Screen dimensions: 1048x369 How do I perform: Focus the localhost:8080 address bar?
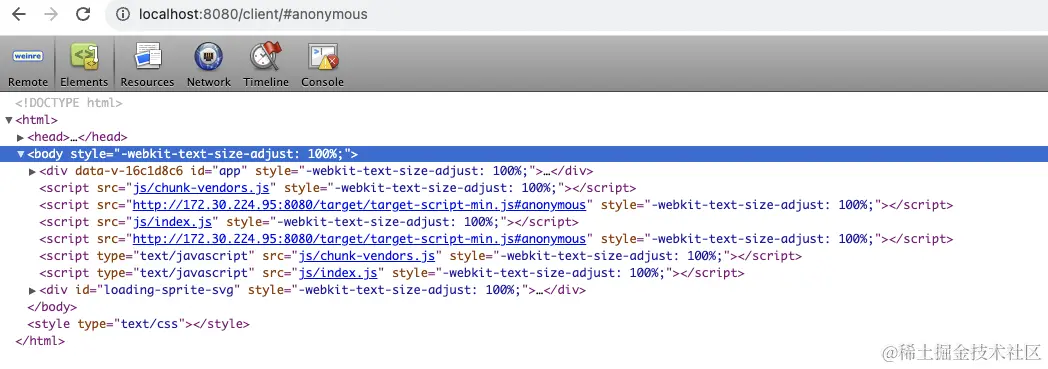(x=575, y=14)
